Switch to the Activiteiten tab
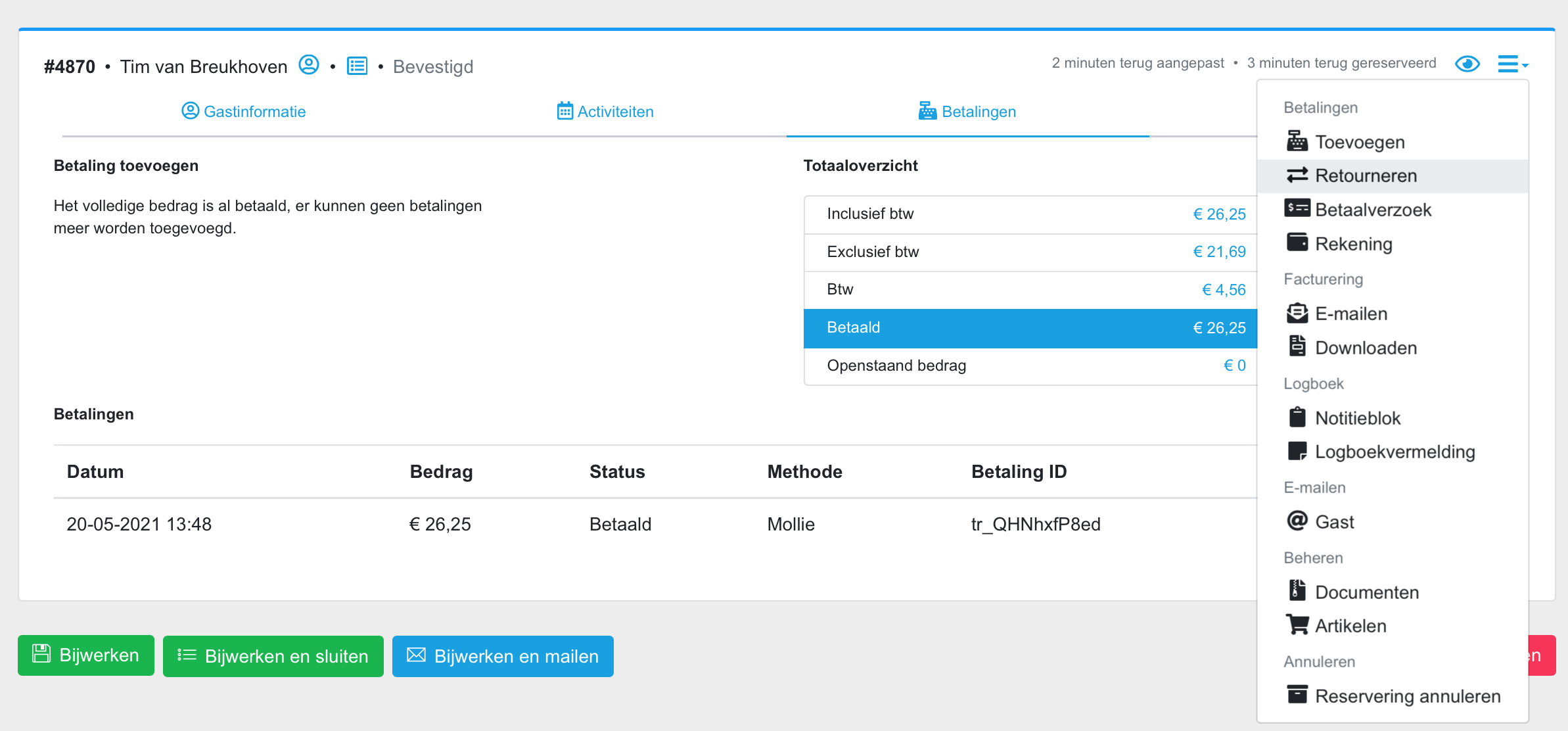Viewport: 1568px width, 731px height. pos(605,111)
